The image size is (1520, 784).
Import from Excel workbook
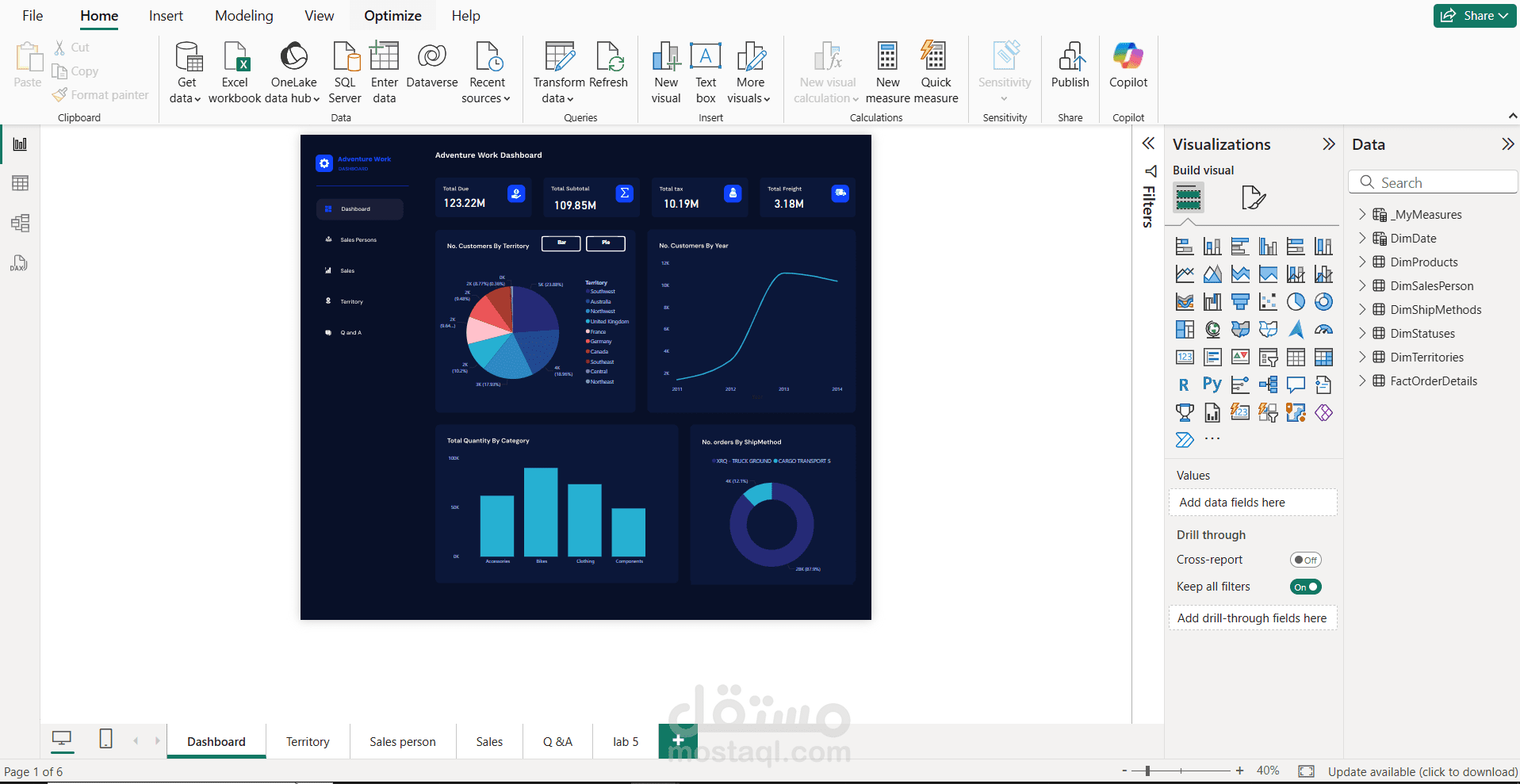[235, 73]
